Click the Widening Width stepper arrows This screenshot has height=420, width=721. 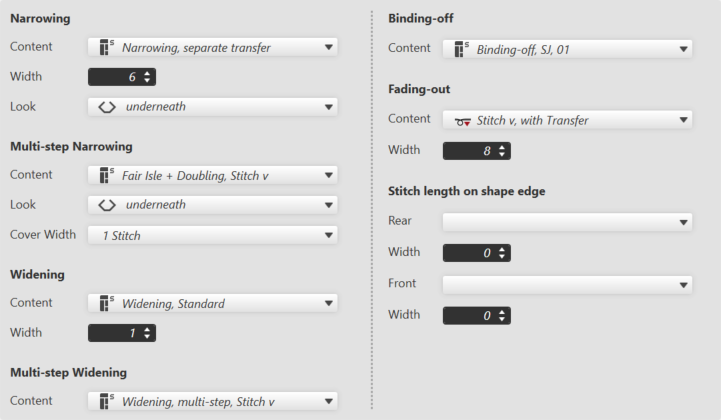pos(148,334)
